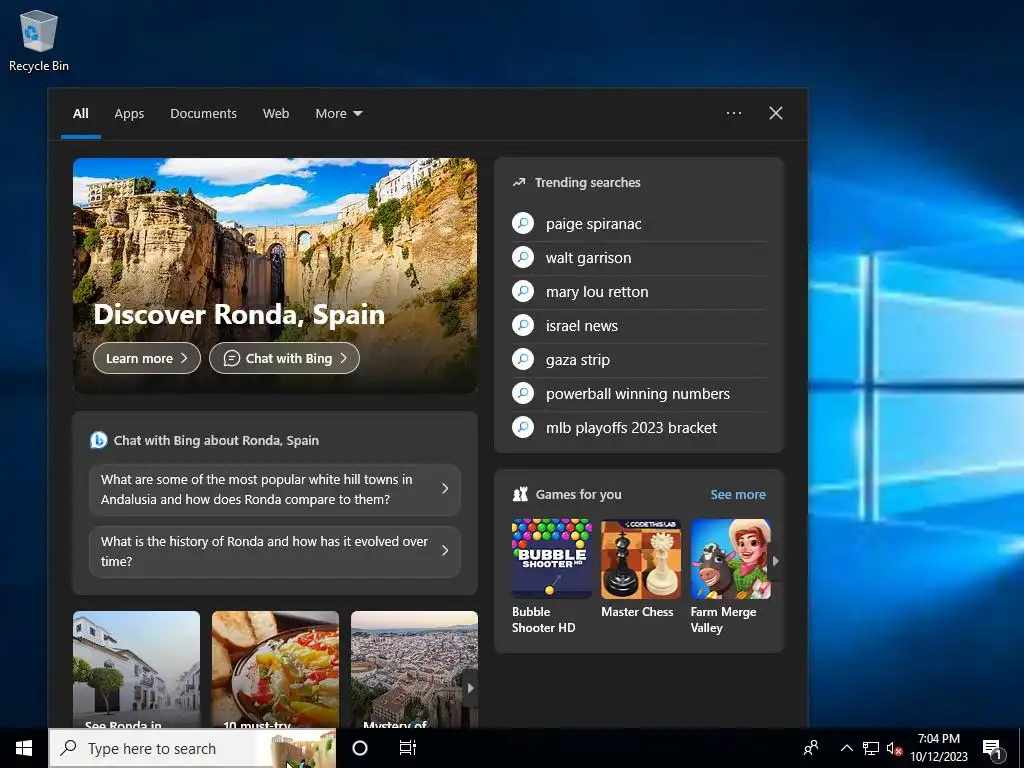Click Bubble Shooter HD label text

[543, 620]
